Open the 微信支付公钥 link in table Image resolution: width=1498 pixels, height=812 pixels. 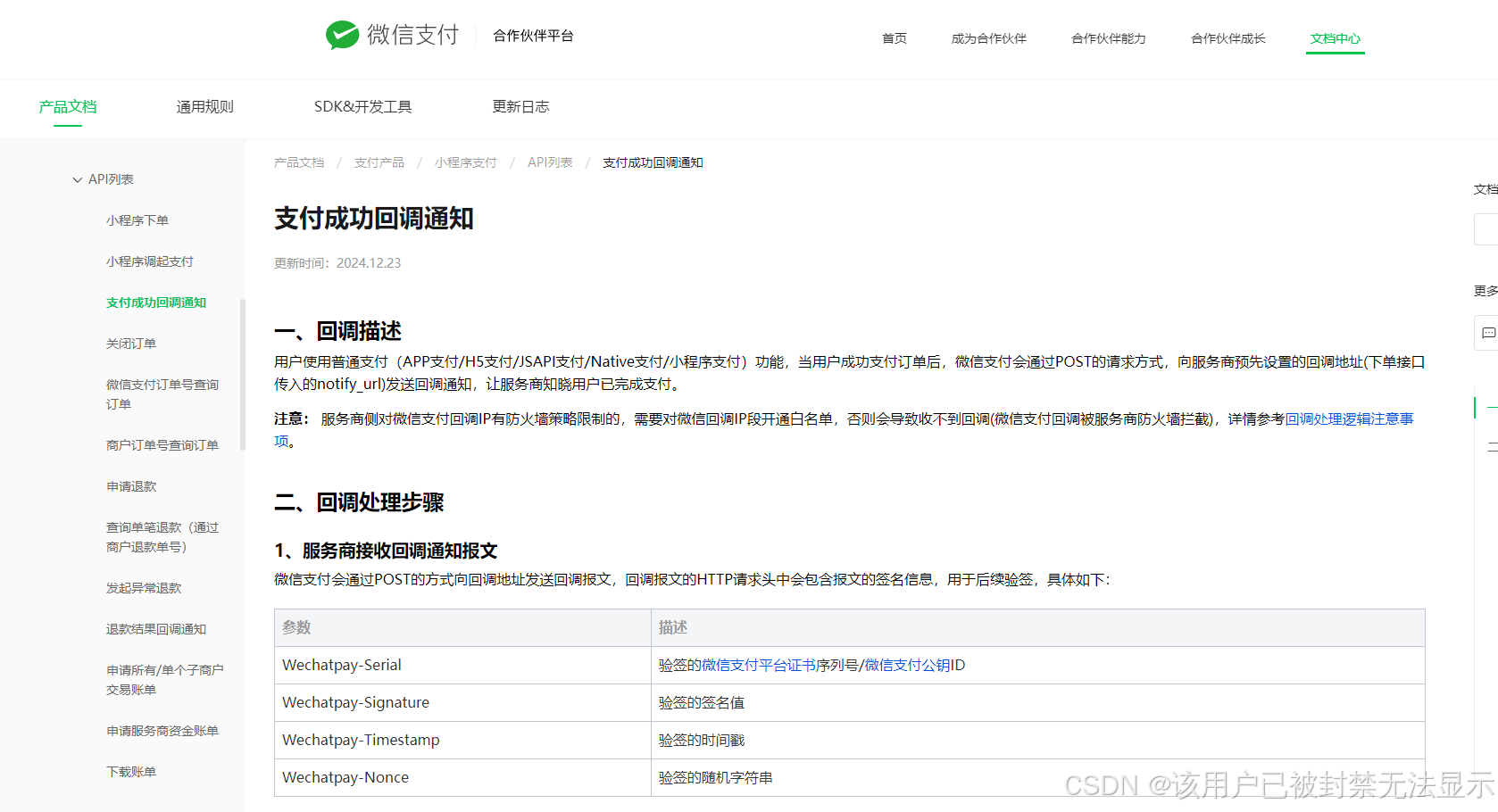907,665
